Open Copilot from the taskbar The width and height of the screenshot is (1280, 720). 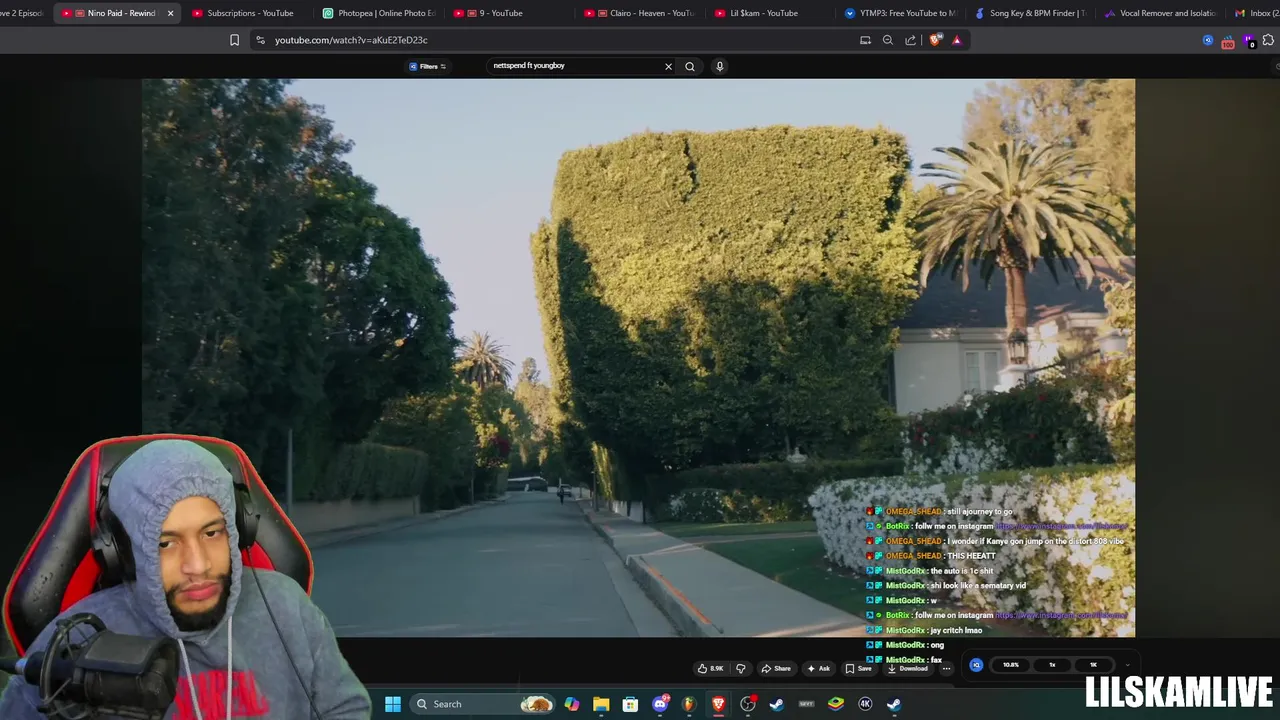pyautogui.click(x=572, y=704)
